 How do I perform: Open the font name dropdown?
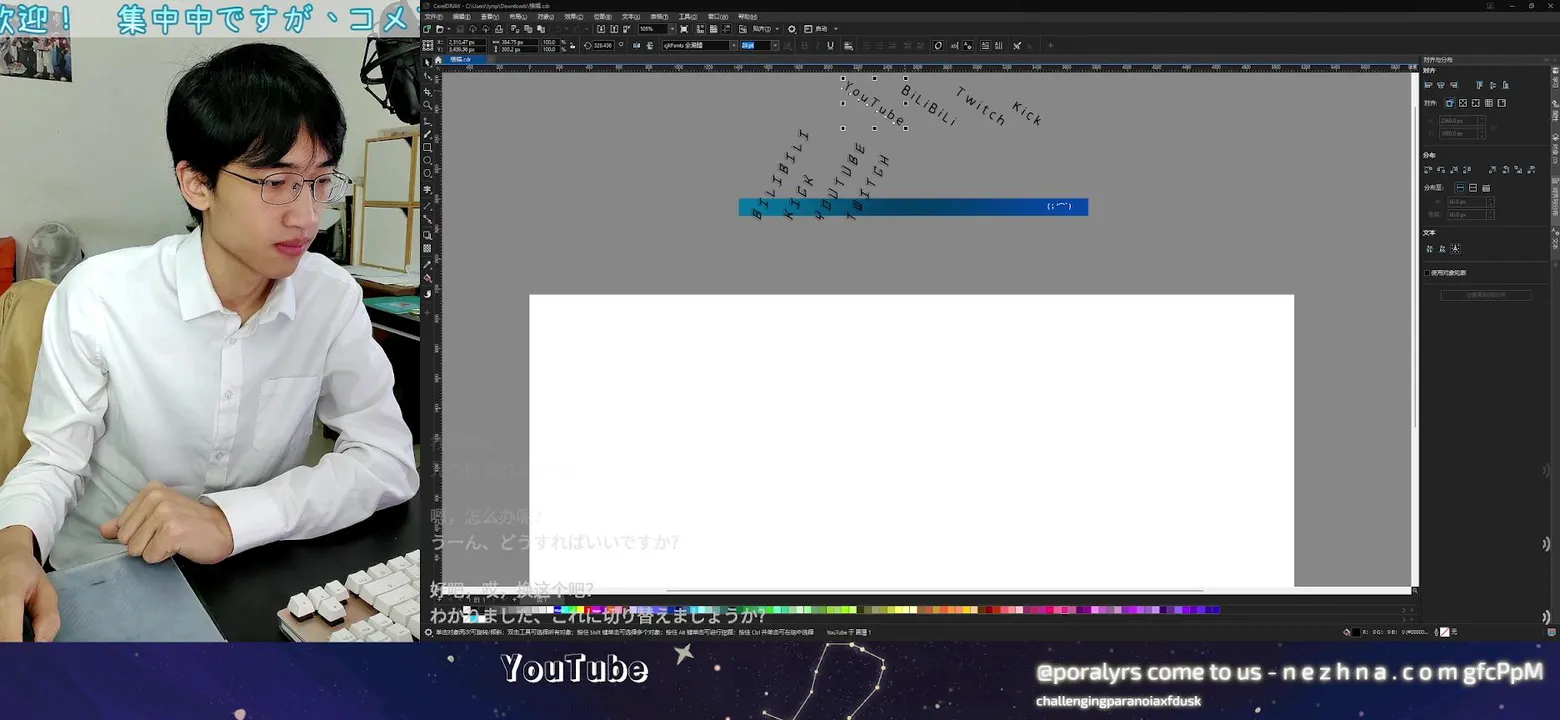(733, 45)
